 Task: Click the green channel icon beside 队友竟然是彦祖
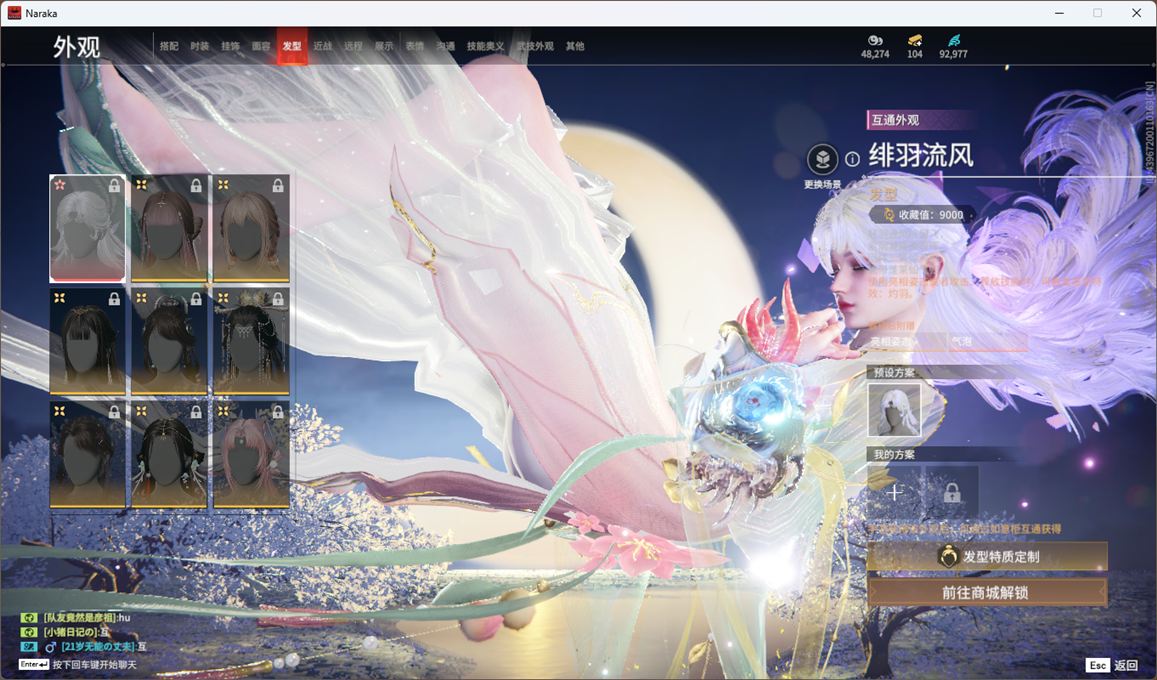28,618
